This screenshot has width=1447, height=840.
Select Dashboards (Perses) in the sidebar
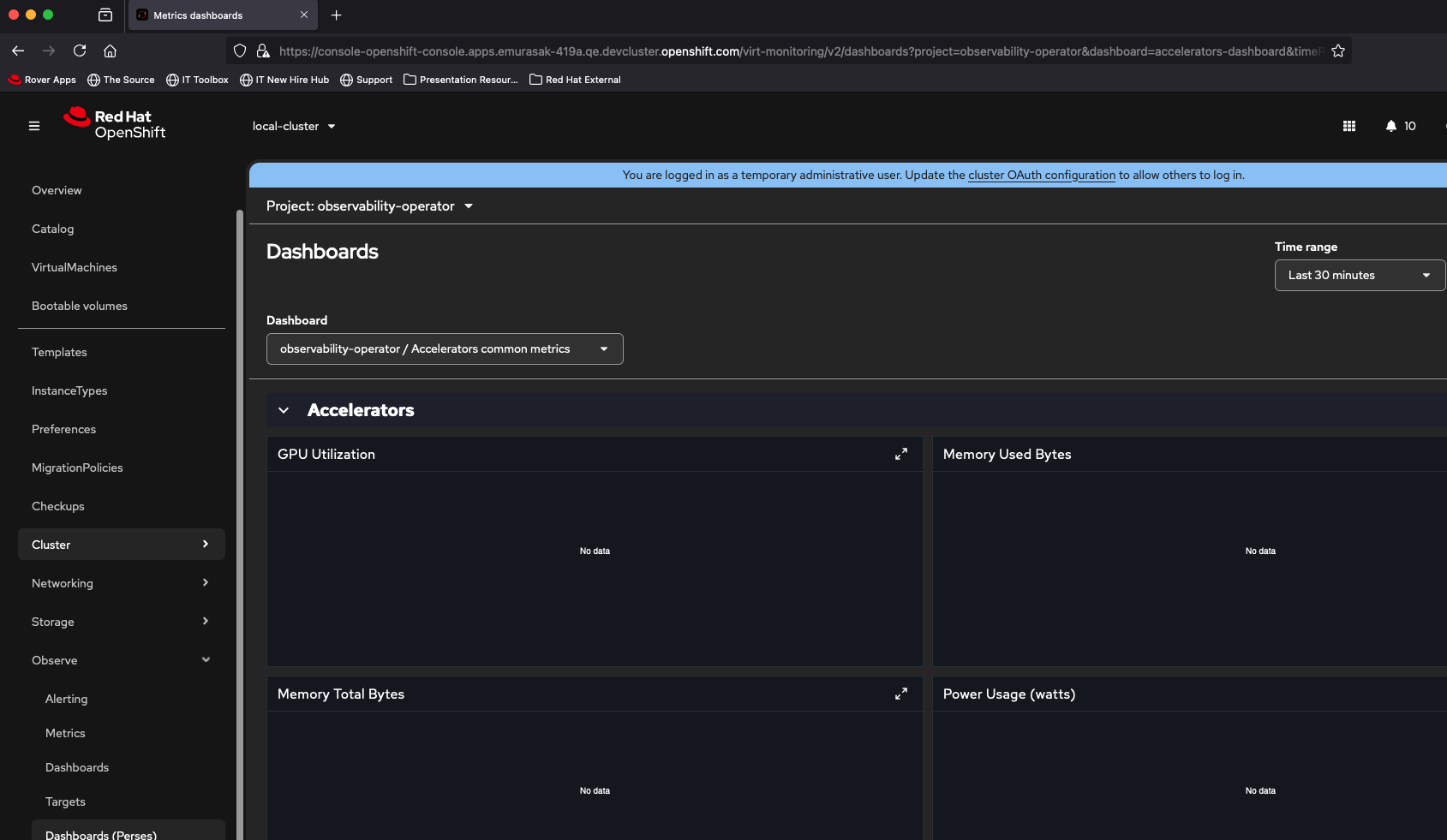click(x=129, y=831)
